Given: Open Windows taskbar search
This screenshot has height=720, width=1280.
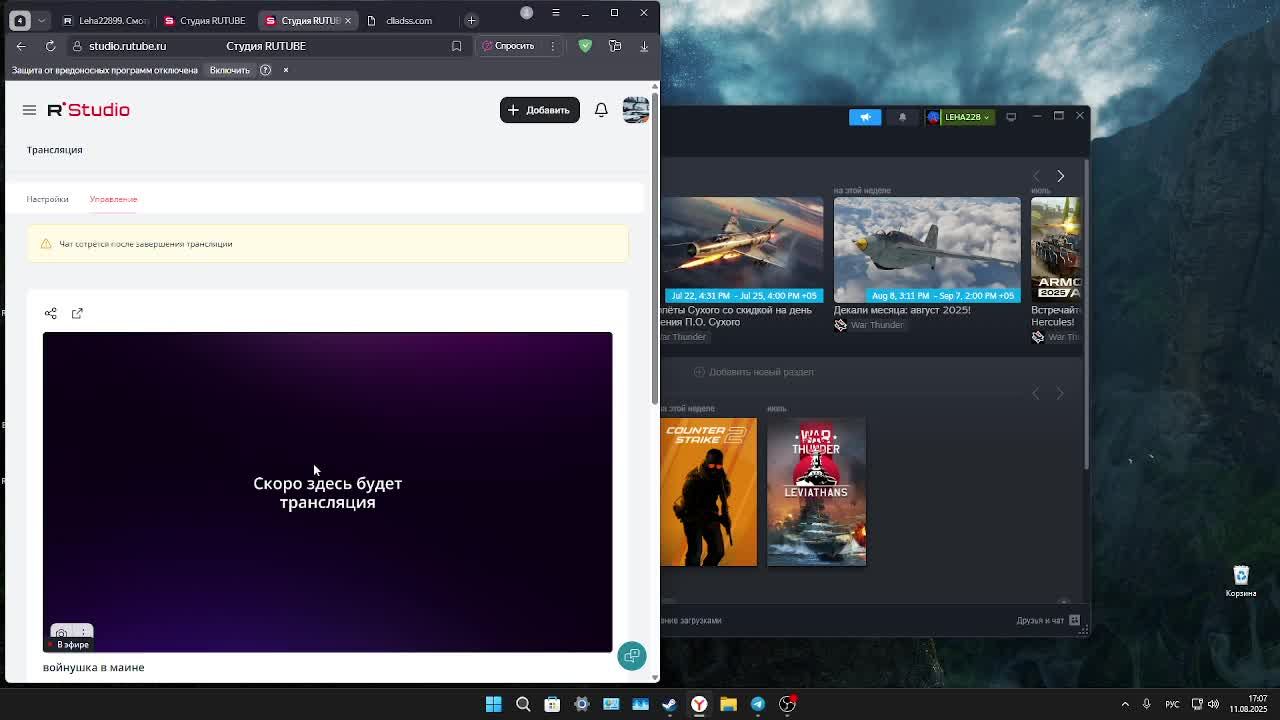Looking at the screenshot, I should click(523, 704).
